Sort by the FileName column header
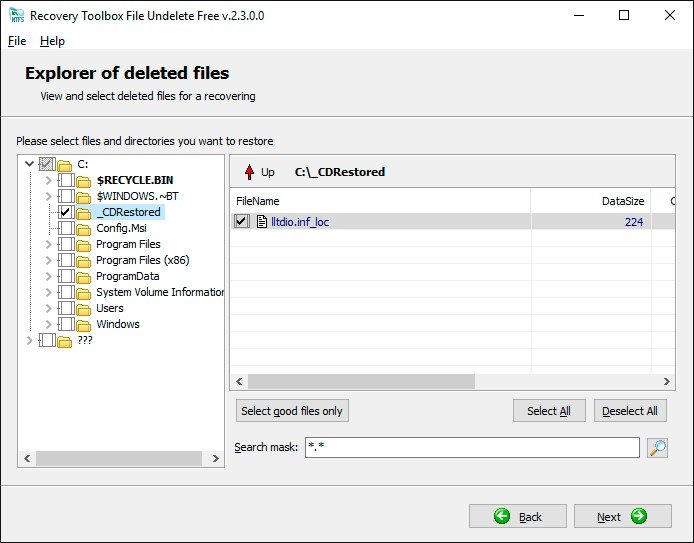This screenshot has width=694, height=543. [x=381, y=201]
